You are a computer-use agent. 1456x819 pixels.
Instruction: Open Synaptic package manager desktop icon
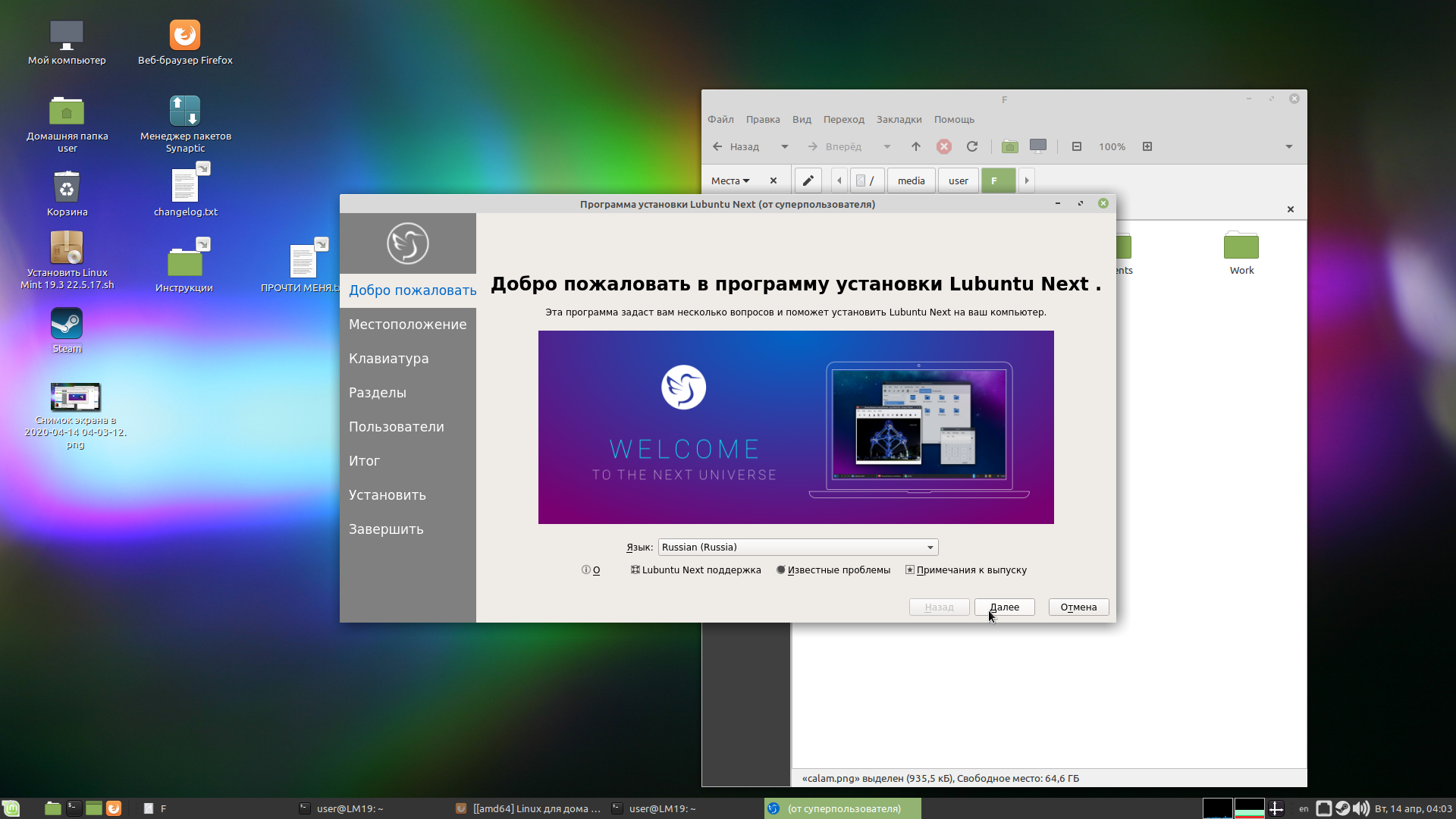click(185, 124)
